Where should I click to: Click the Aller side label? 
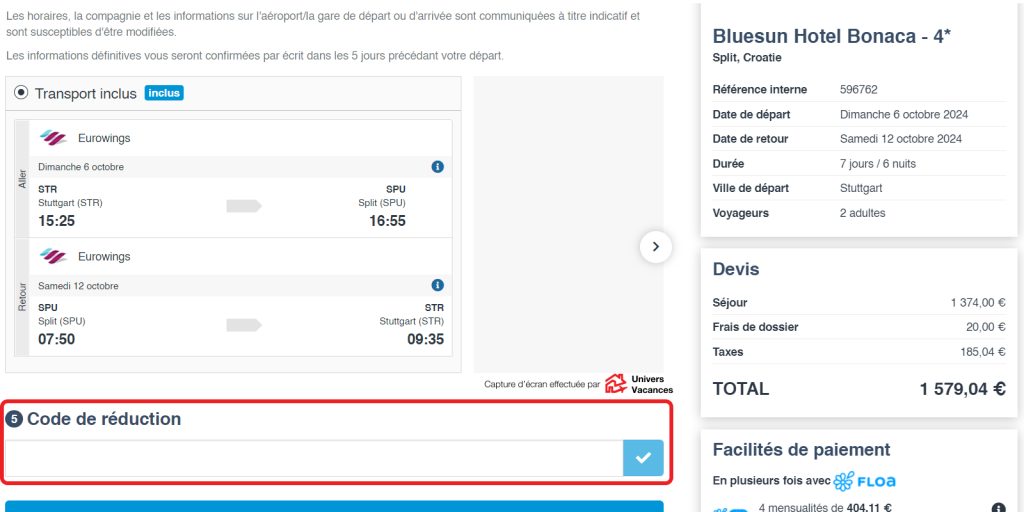click(23, 179)
